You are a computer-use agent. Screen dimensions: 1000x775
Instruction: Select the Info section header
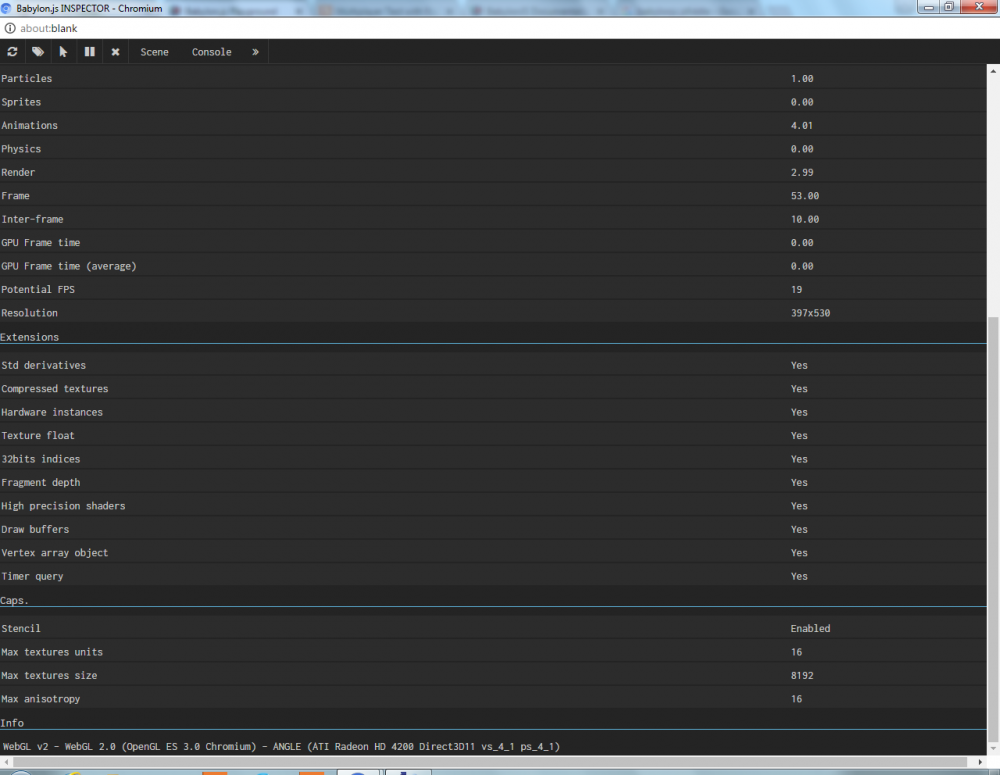click(x=12, y=723)
